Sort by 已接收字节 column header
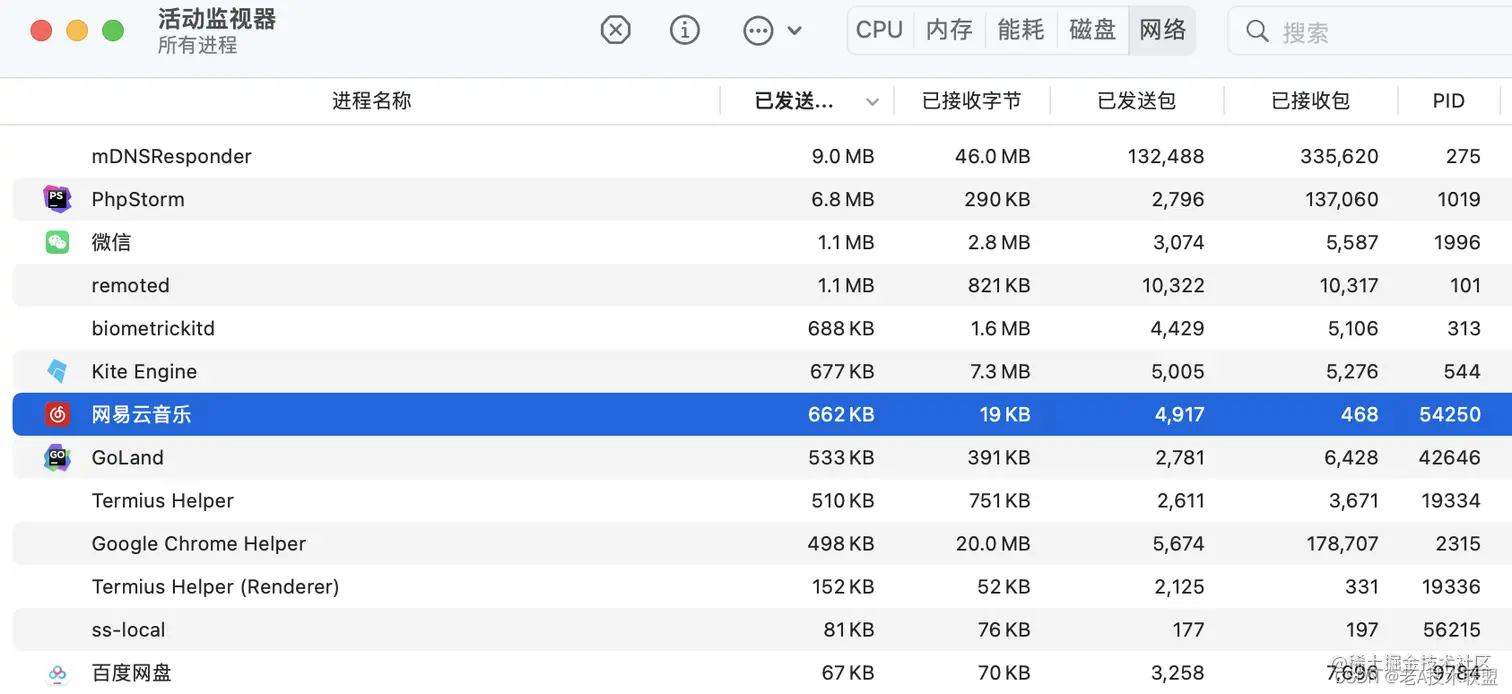This screenshot has height=694, width=1512. (971, 101)
